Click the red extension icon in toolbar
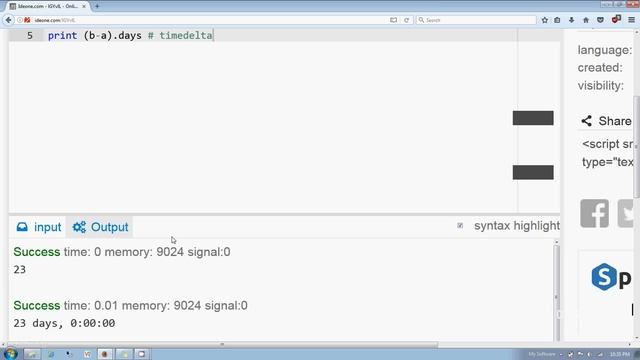640x360 pixels. (x=616, y=19)
